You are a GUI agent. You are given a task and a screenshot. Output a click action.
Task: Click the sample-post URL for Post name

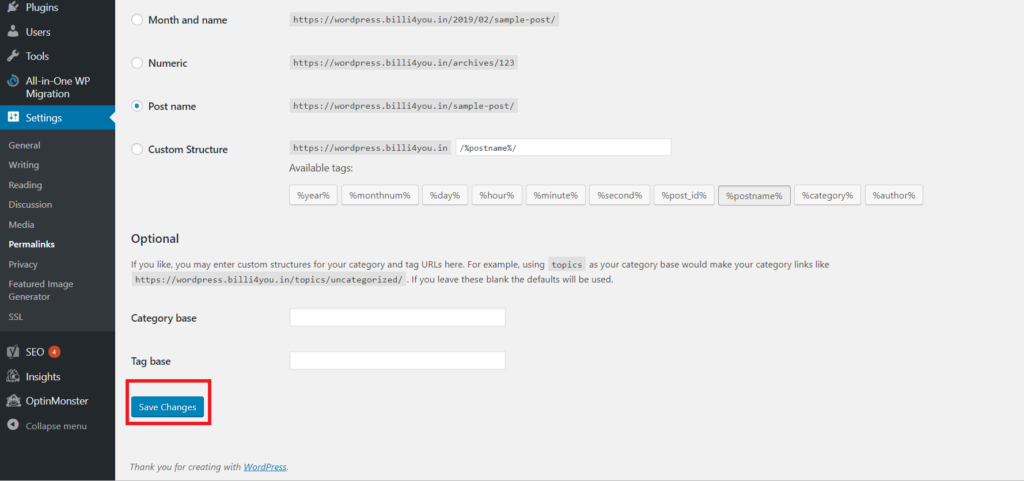[x=404, y=106]
